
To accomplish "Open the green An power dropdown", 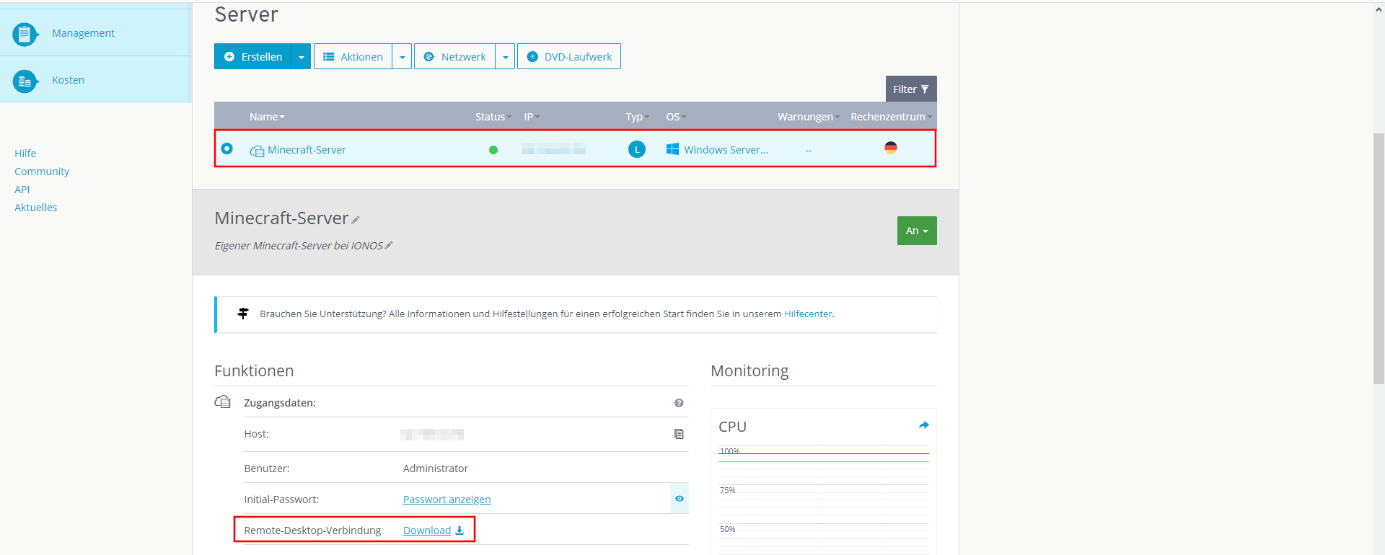I will pos(917,231).
